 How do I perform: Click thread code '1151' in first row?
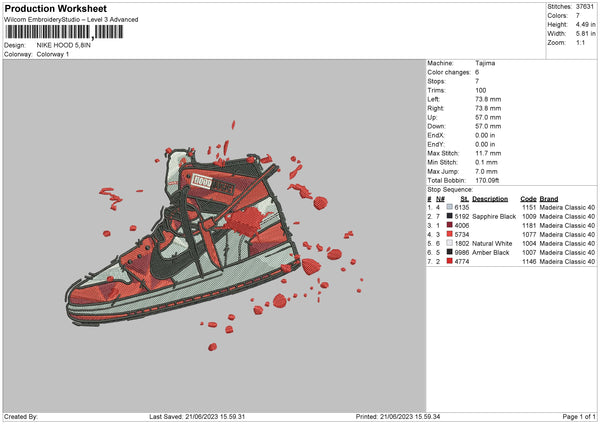coord(529,207)
